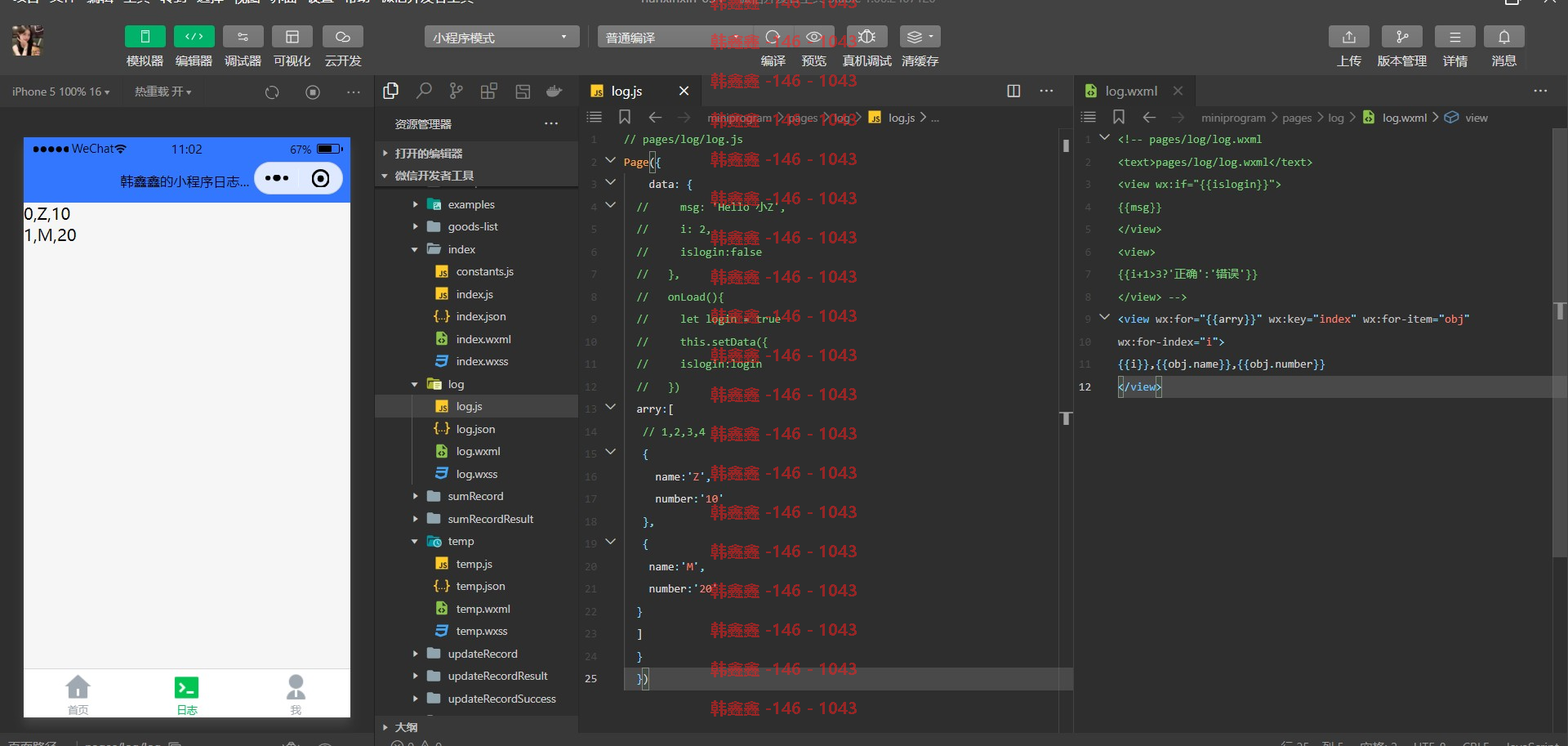Click the 预览 preview eye icon
Viewport: 1568px width, 746px height.
tap(813, 37)
